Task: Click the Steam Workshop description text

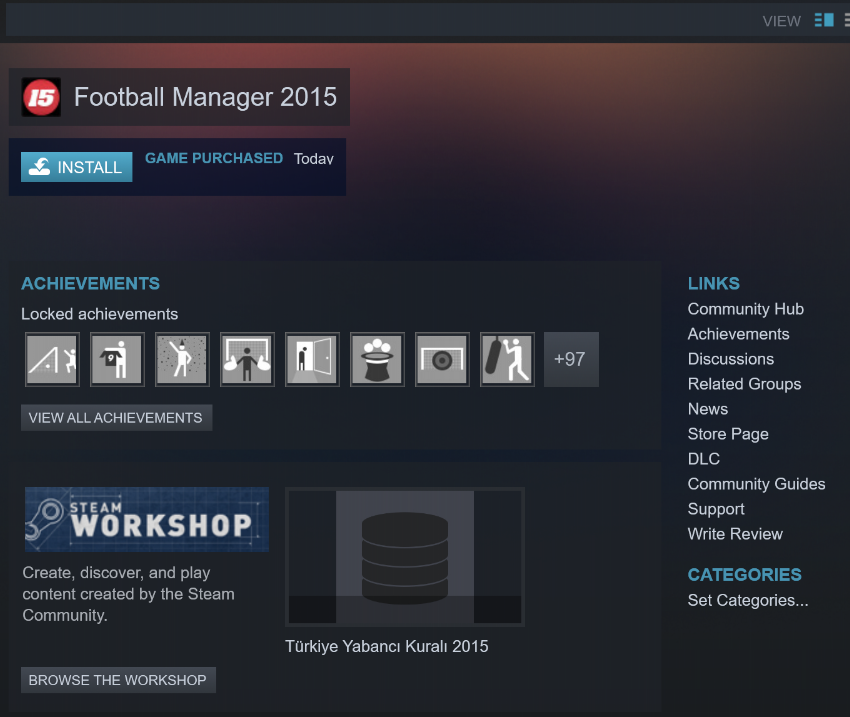Action: click(128, 594)
